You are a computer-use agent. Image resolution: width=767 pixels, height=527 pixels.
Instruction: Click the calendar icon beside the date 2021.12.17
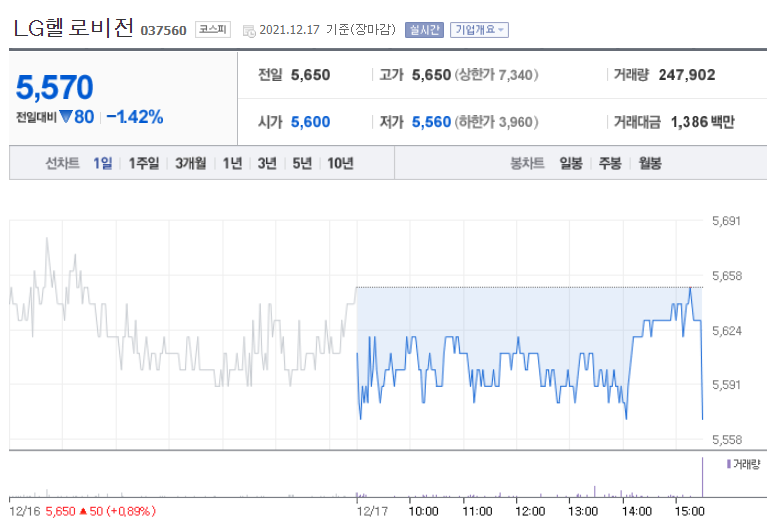coord(249,31)
